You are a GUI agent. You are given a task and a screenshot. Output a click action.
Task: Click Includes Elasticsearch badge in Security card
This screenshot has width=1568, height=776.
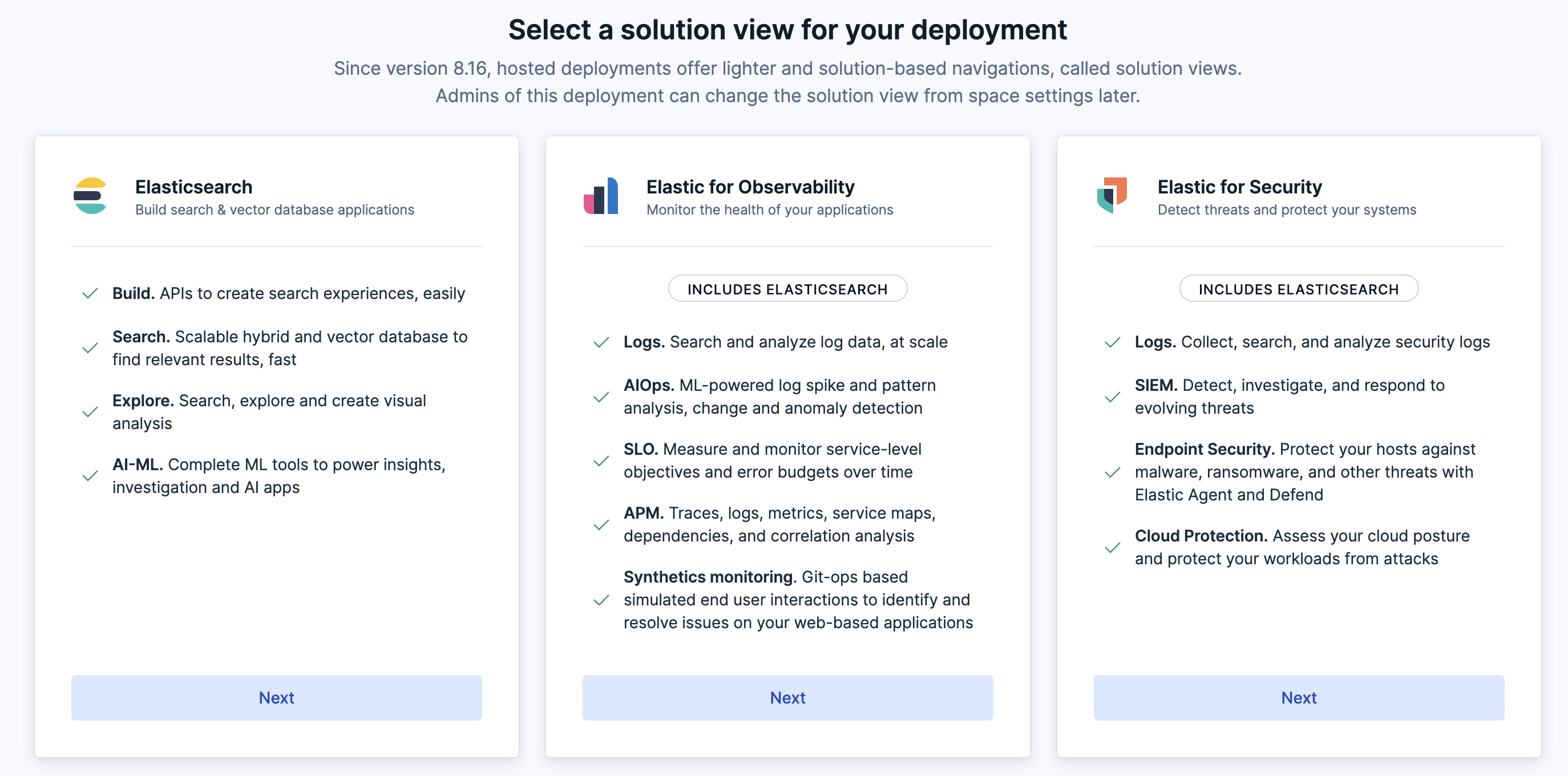pos(1298,289)
